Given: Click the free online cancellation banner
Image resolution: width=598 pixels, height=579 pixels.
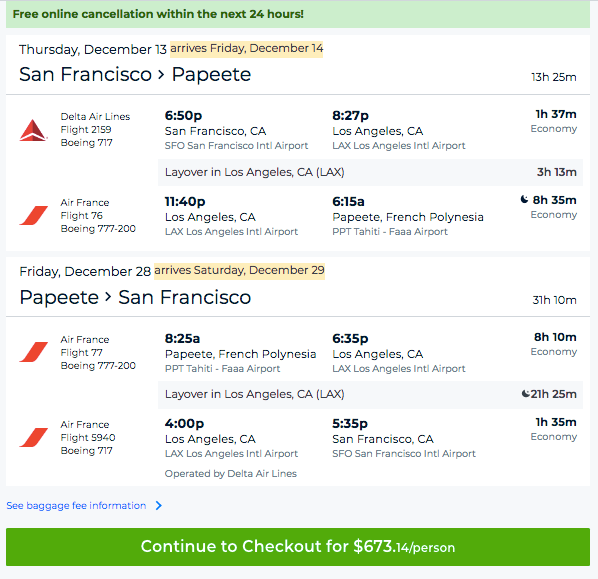Looking at the screenshot, I should pyautogui.click(x=298, y=14).
